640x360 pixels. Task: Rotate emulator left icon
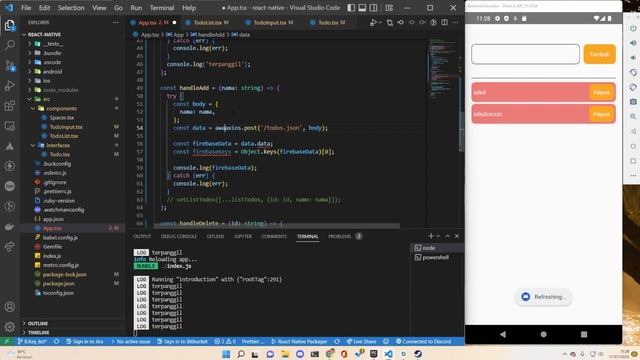coord(633,72)
